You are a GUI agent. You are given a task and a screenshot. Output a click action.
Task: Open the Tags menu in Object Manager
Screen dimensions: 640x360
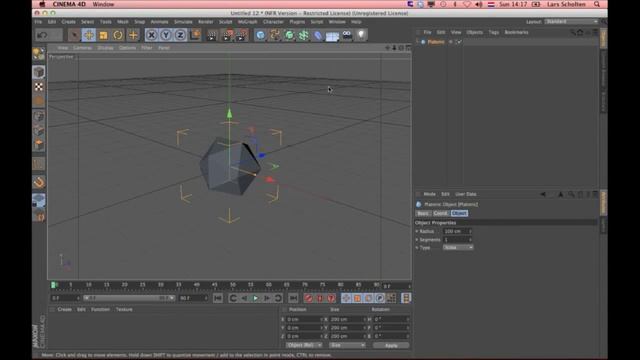coord(493,32)
